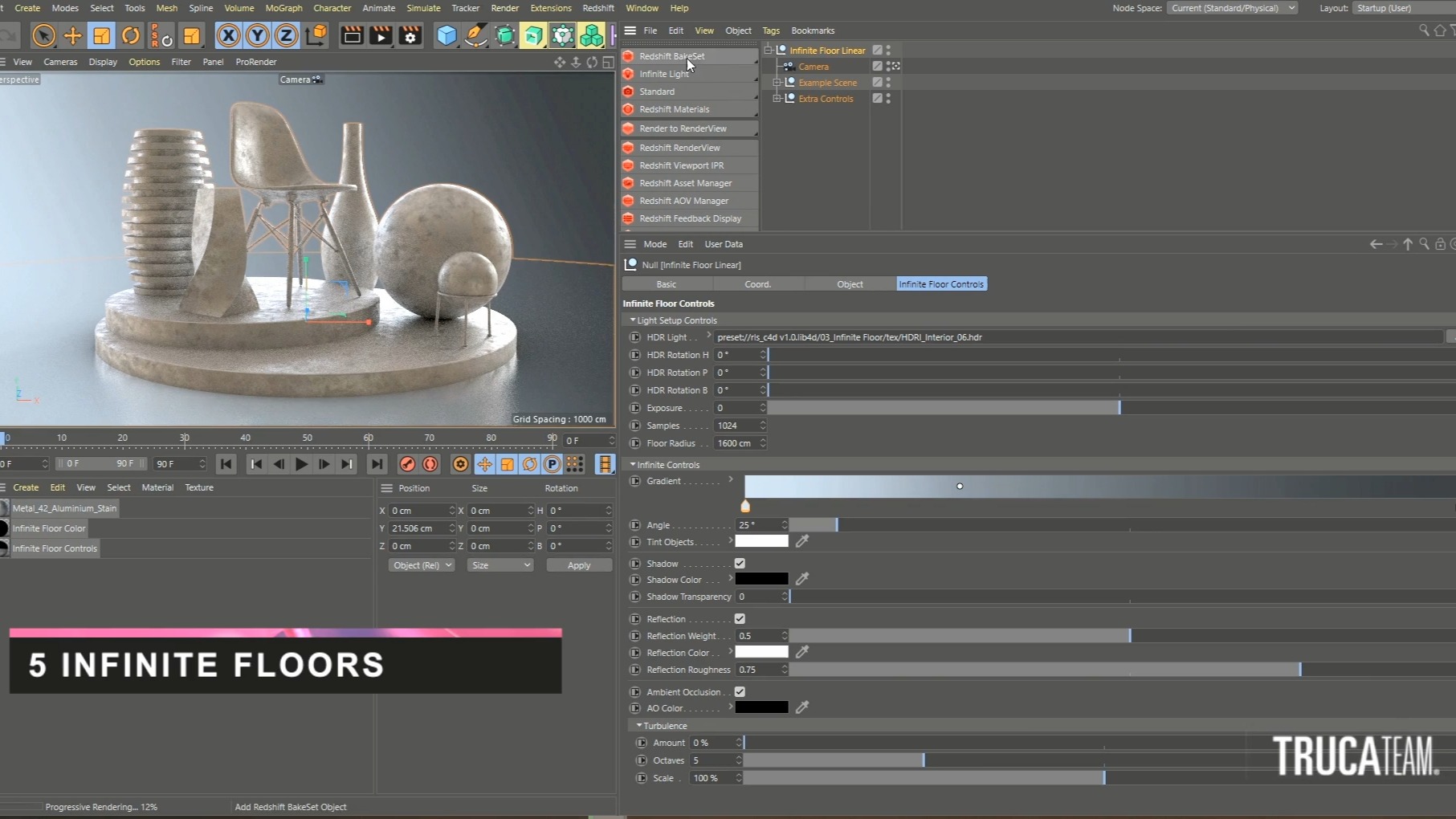
Task: Select the Spline Pen tool icon
Action: click(x=475, y=35)
